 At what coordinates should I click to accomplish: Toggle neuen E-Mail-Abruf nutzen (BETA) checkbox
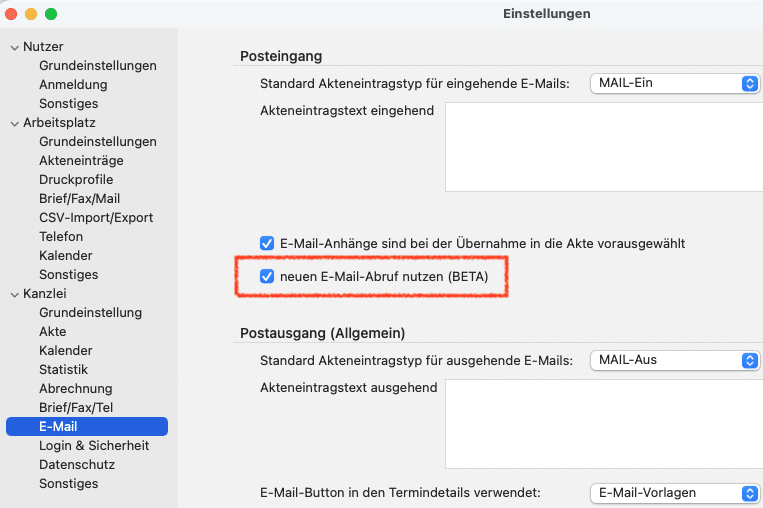coord(267,277)
